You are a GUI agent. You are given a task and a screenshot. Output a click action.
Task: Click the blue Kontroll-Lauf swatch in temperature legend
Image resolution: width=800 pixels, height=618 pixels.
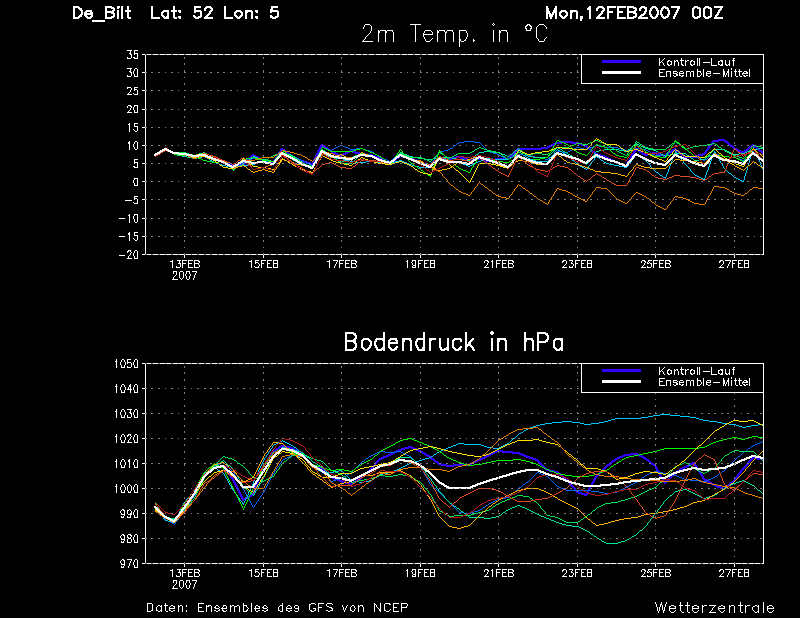[x=621, y=62]
